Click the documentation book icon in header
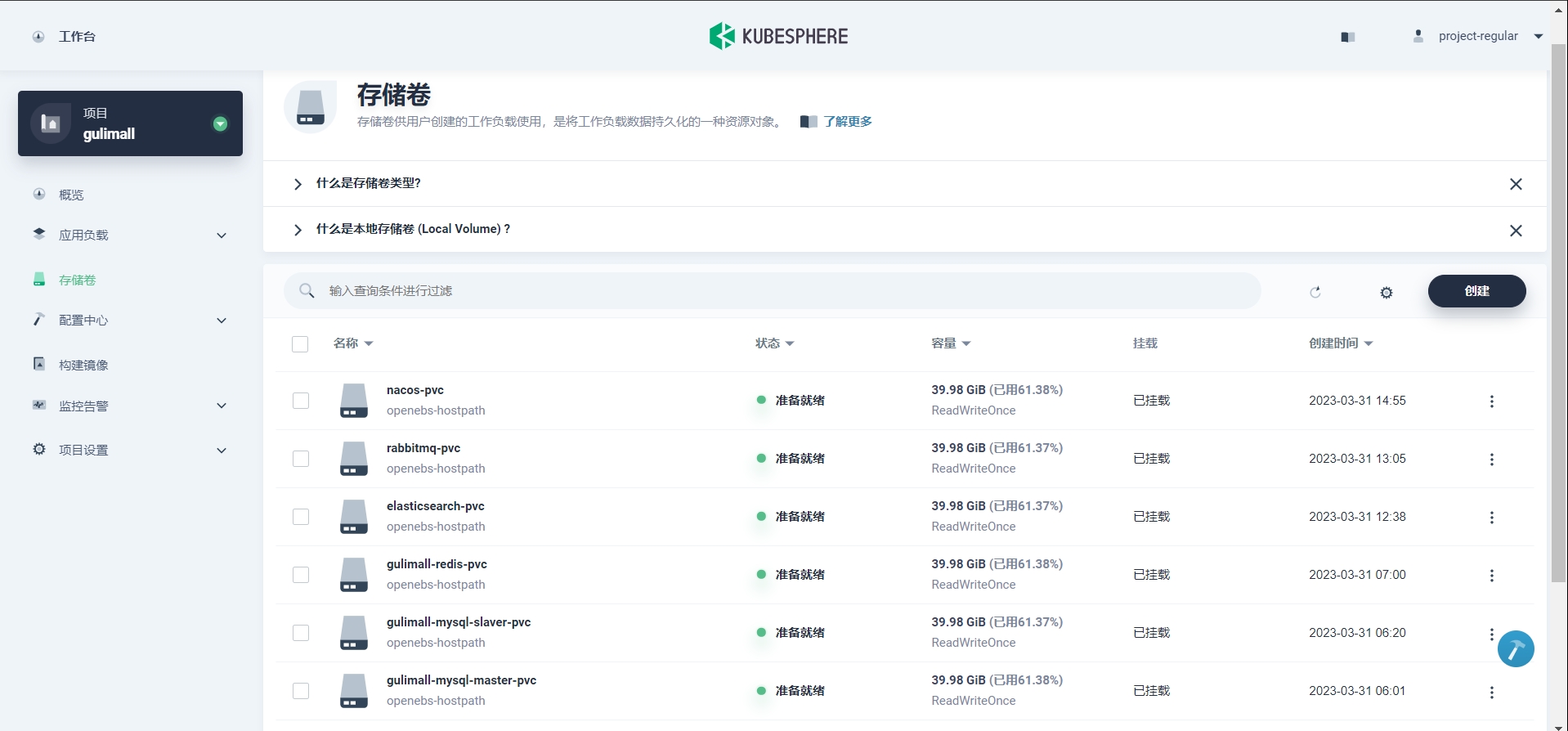The height and width of the screenshot is (731, 1568). [x=1348, y=37]
